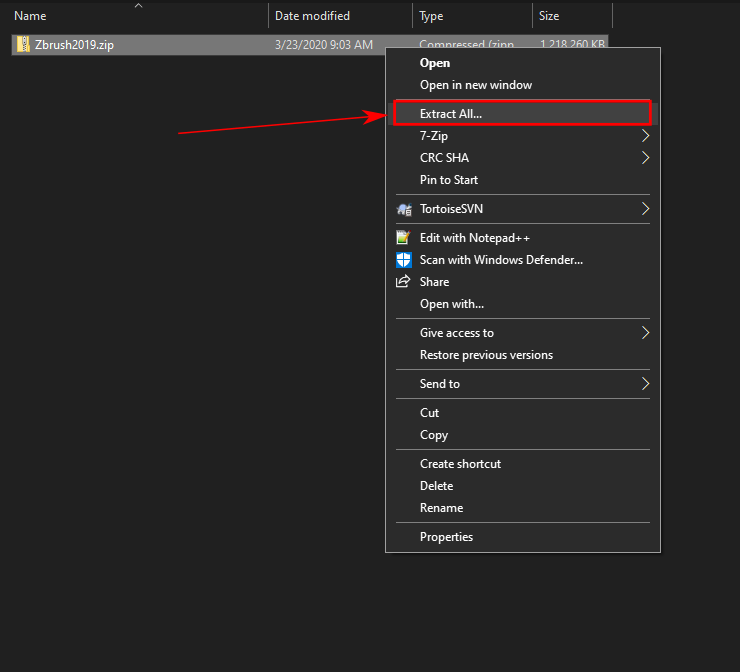Select Open in new window
The width and height of the screenshot is (740, 672).
(523, 85)
